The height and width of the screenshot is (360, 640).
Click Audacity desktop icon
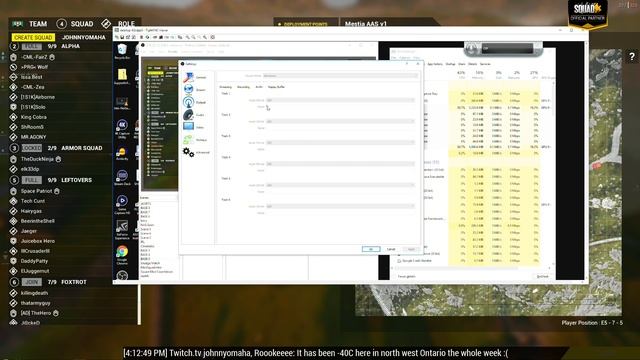point(122,153)
